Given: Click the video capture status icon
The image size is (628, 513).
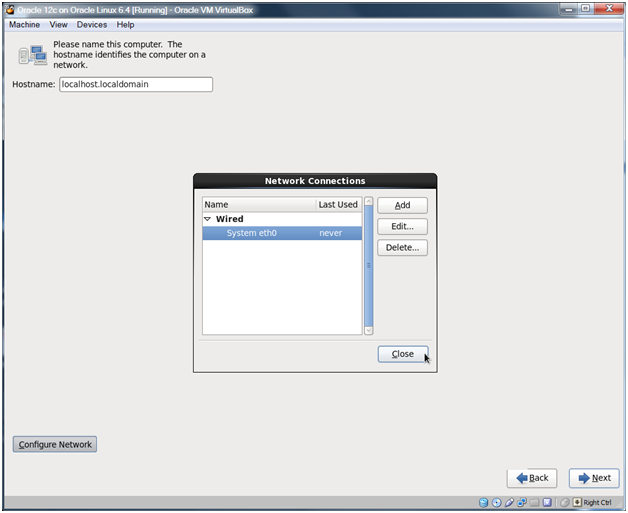Looking at the screenshot, I should tap(547, 503).
